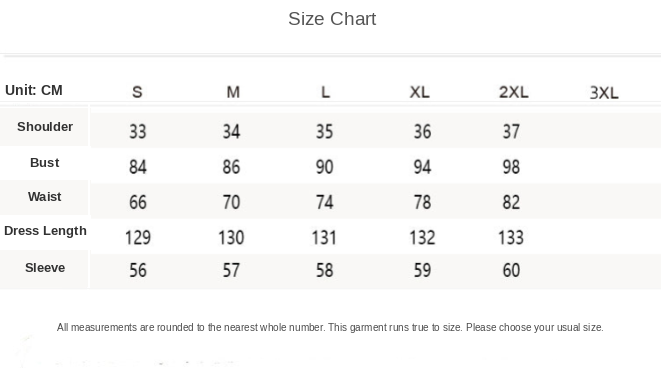Select the 2XL size column header
This screenshot has width=661, height=368.
pos(513,92)
